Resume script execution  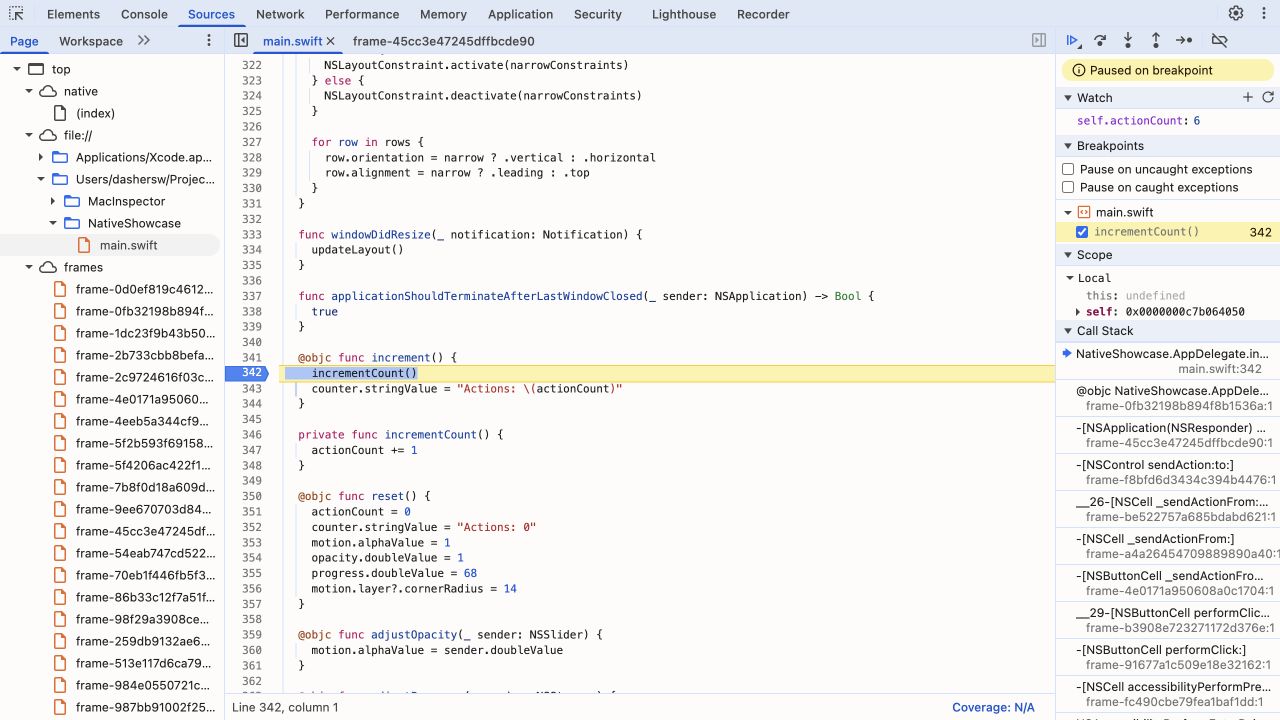click(x=1072, y=41)
